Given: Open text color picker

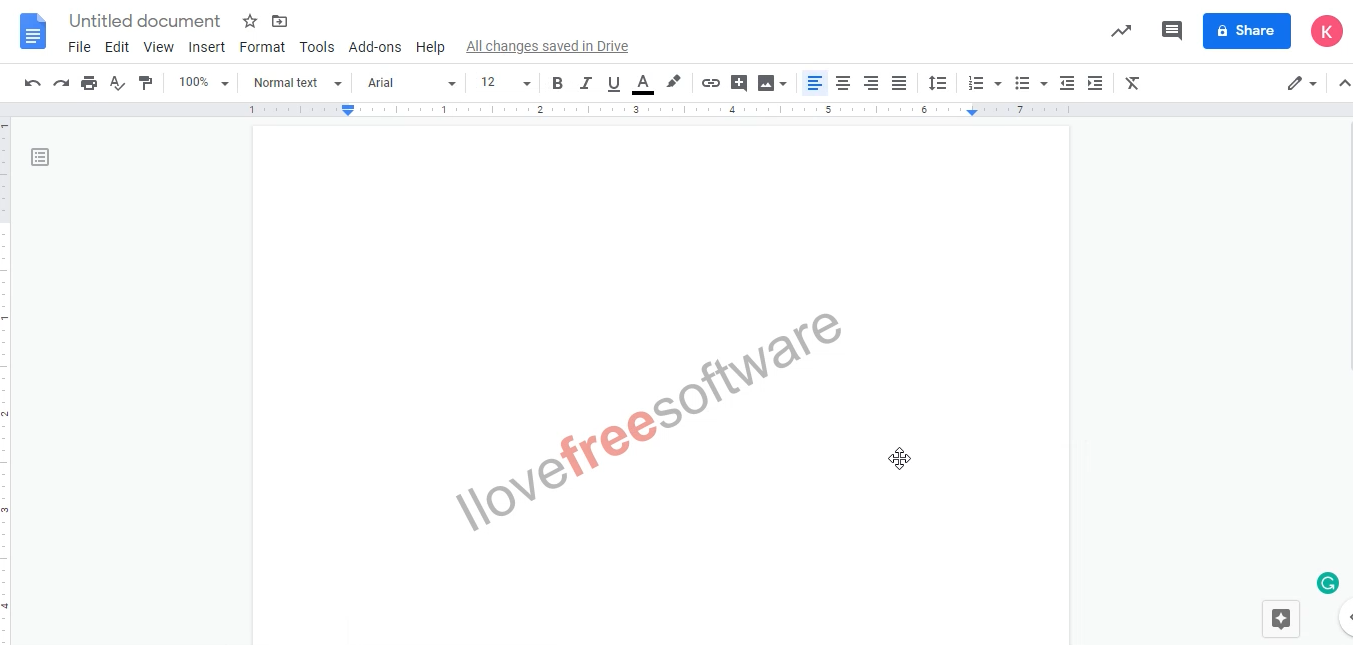Looking at the screenshot, I should (x=643, y=83).
